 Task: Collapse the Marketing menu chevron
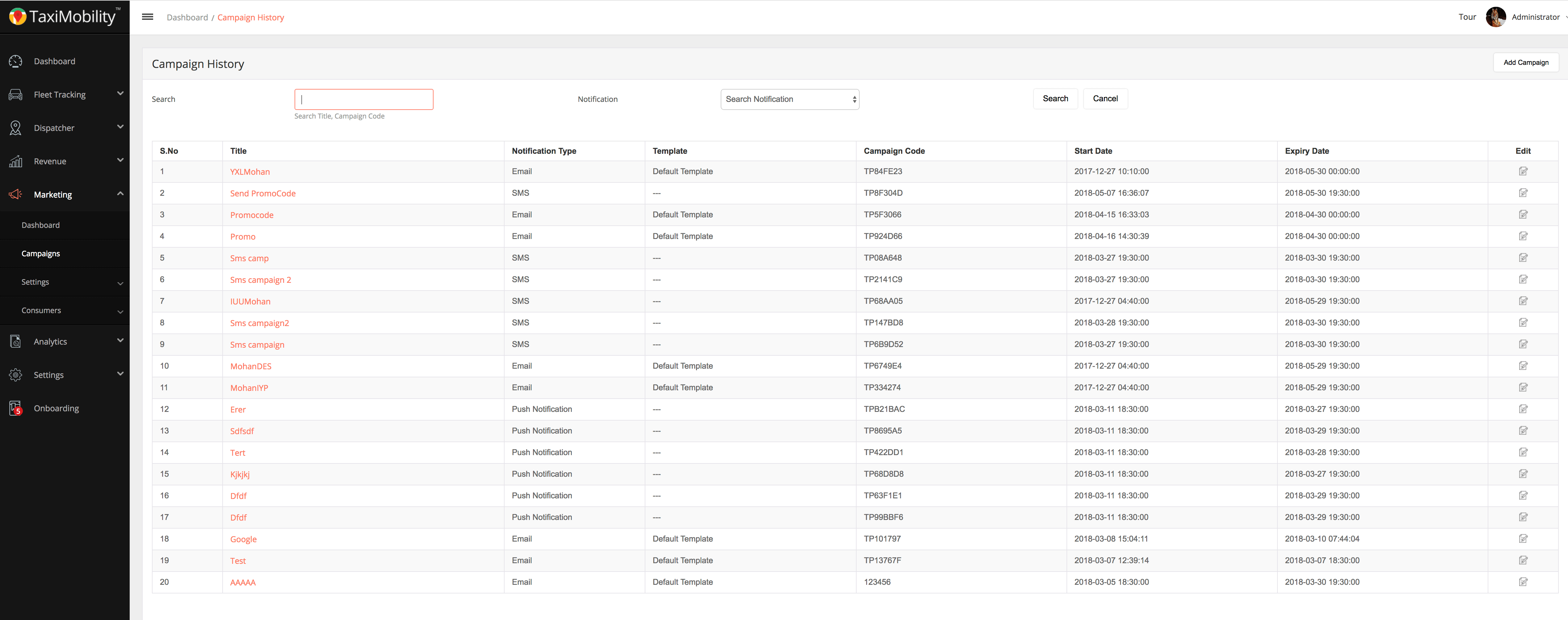pos(120,194)
